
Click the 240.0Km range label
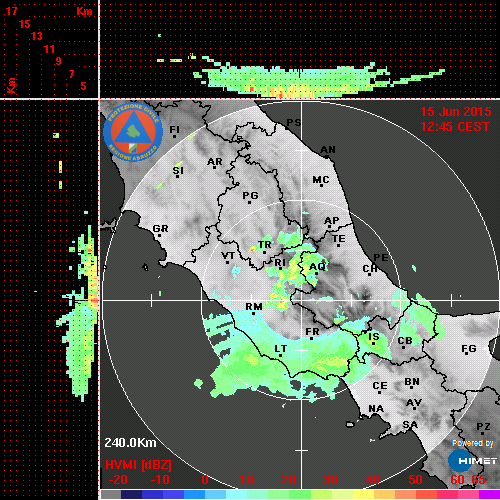pos(130,443)
